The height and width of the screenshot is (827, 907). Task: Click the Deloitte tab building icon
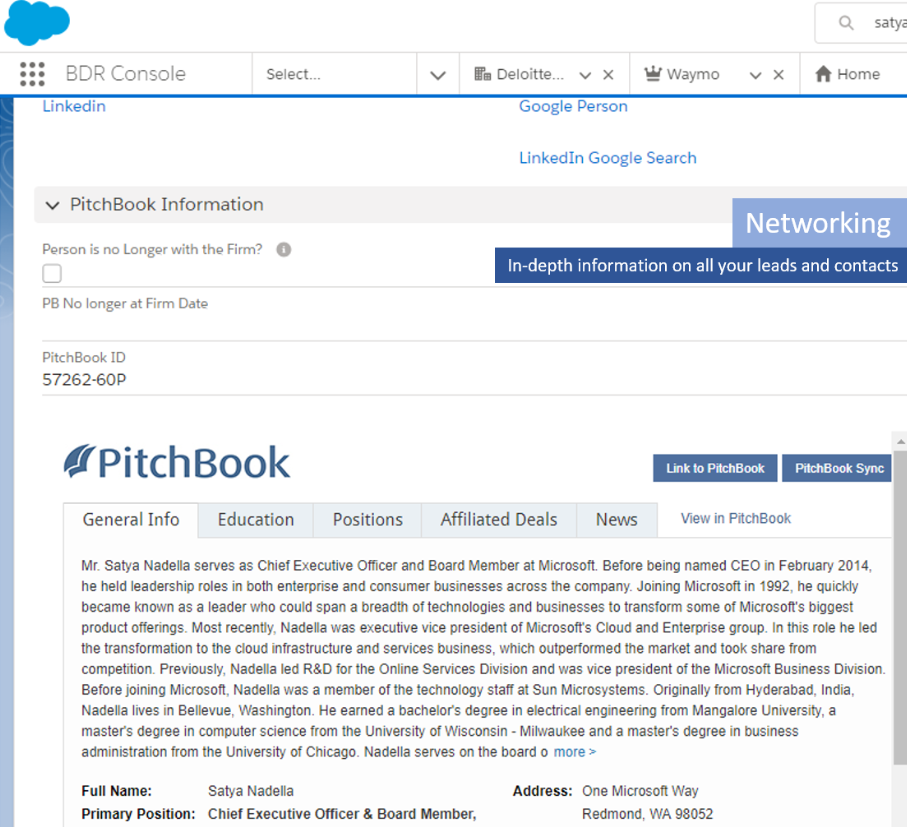[x=482, y=74]
